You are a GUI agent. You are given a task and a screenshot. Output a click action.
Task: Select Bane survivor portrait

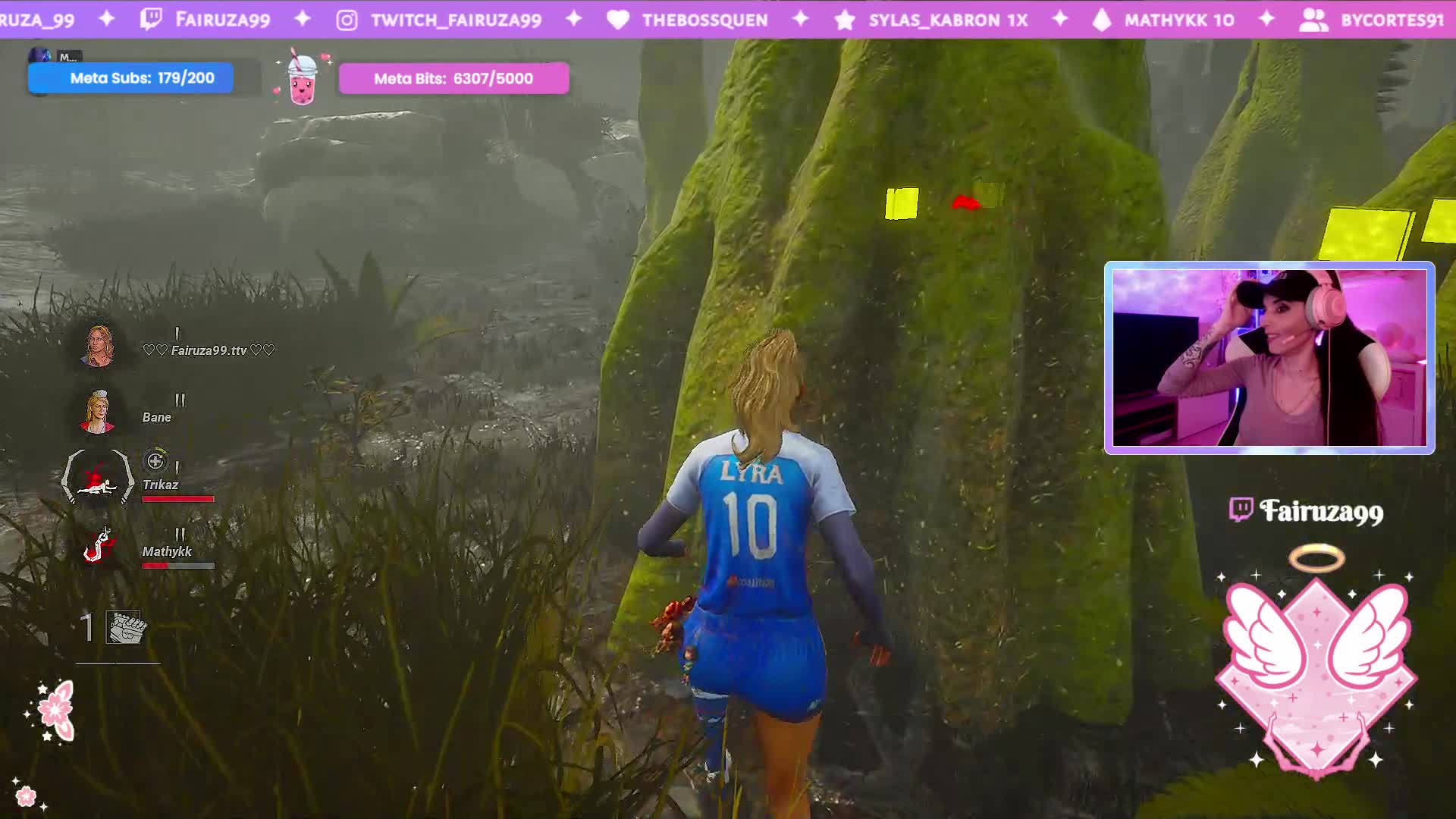[99, 412]
